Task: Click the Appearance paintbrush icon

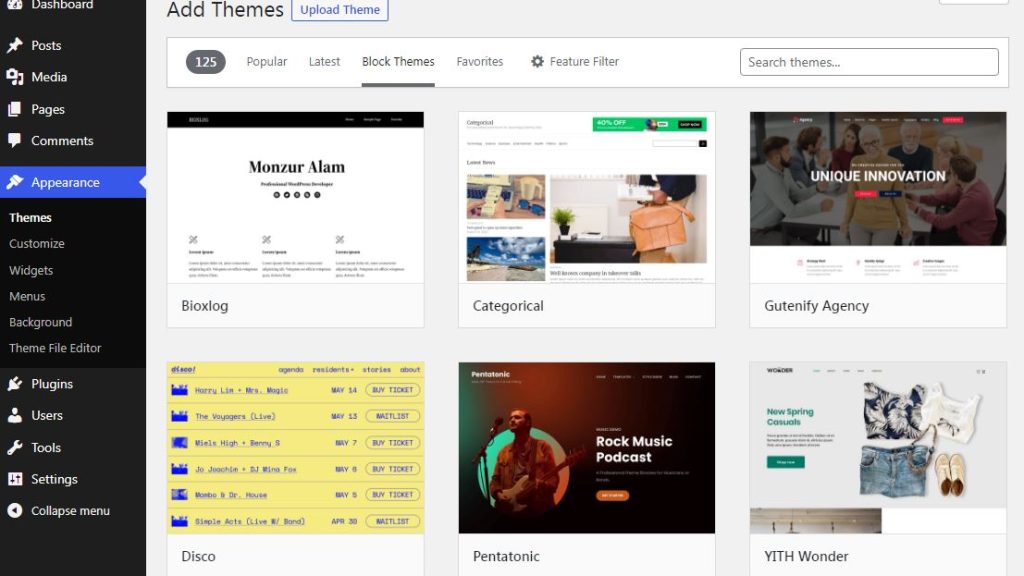Action: (x=14, y=182)
